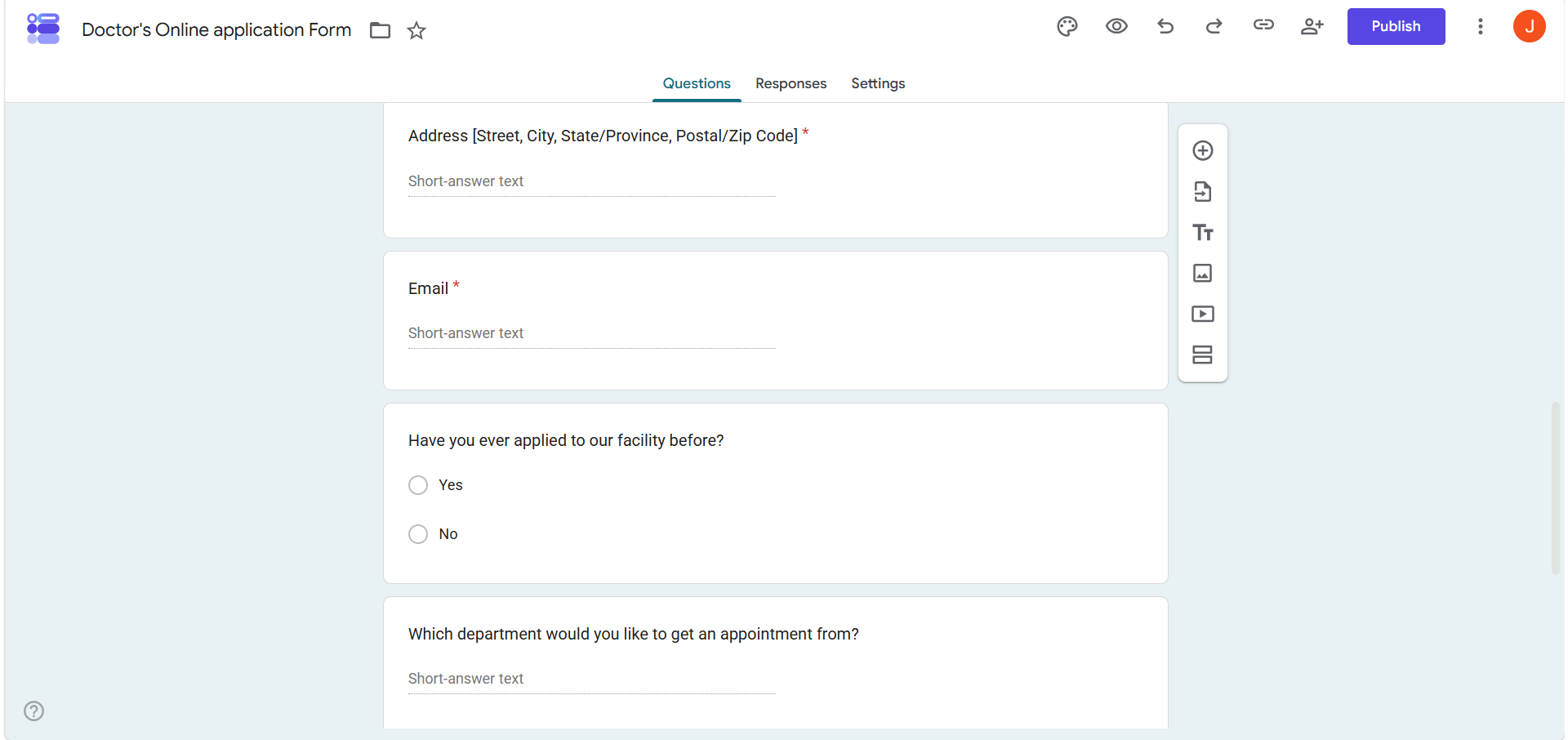Add a video to the form
Image resolution: width=1568 pixels, height=740 pixels.
point(1202,314)
